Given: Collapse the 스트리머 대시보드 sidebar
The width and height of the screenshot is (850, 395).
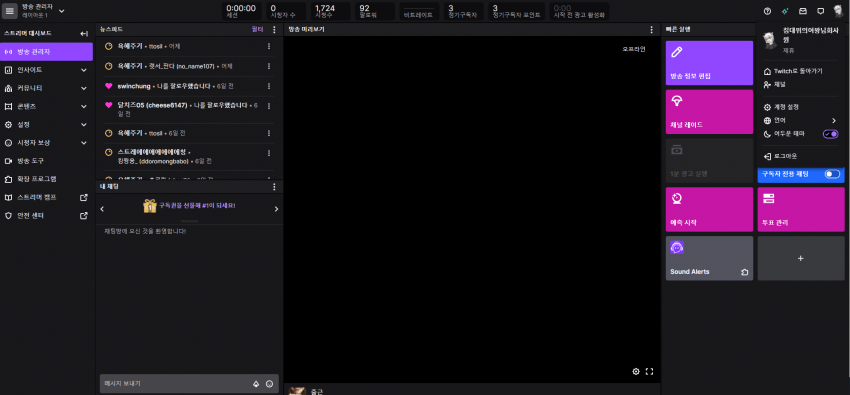Looking at the screenshot, I should tap(84, 34).
